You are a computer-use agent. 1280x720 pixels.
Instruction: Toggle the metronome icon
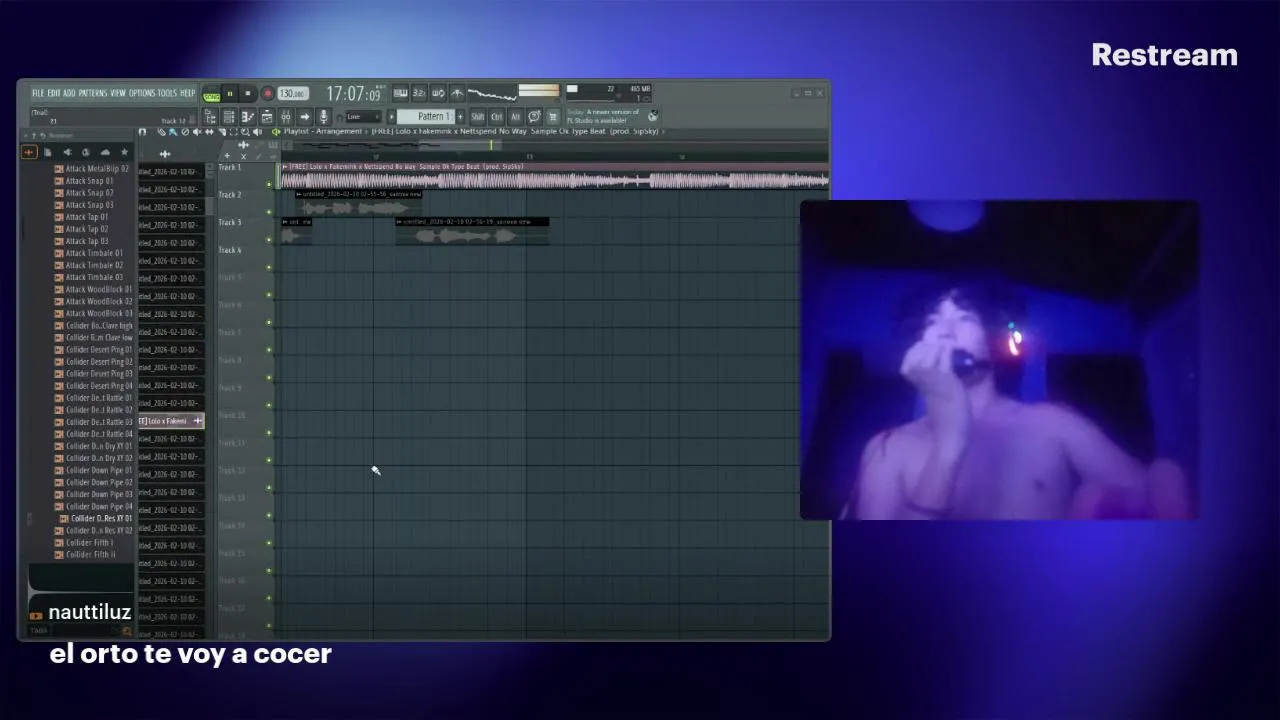click(457, 93)
